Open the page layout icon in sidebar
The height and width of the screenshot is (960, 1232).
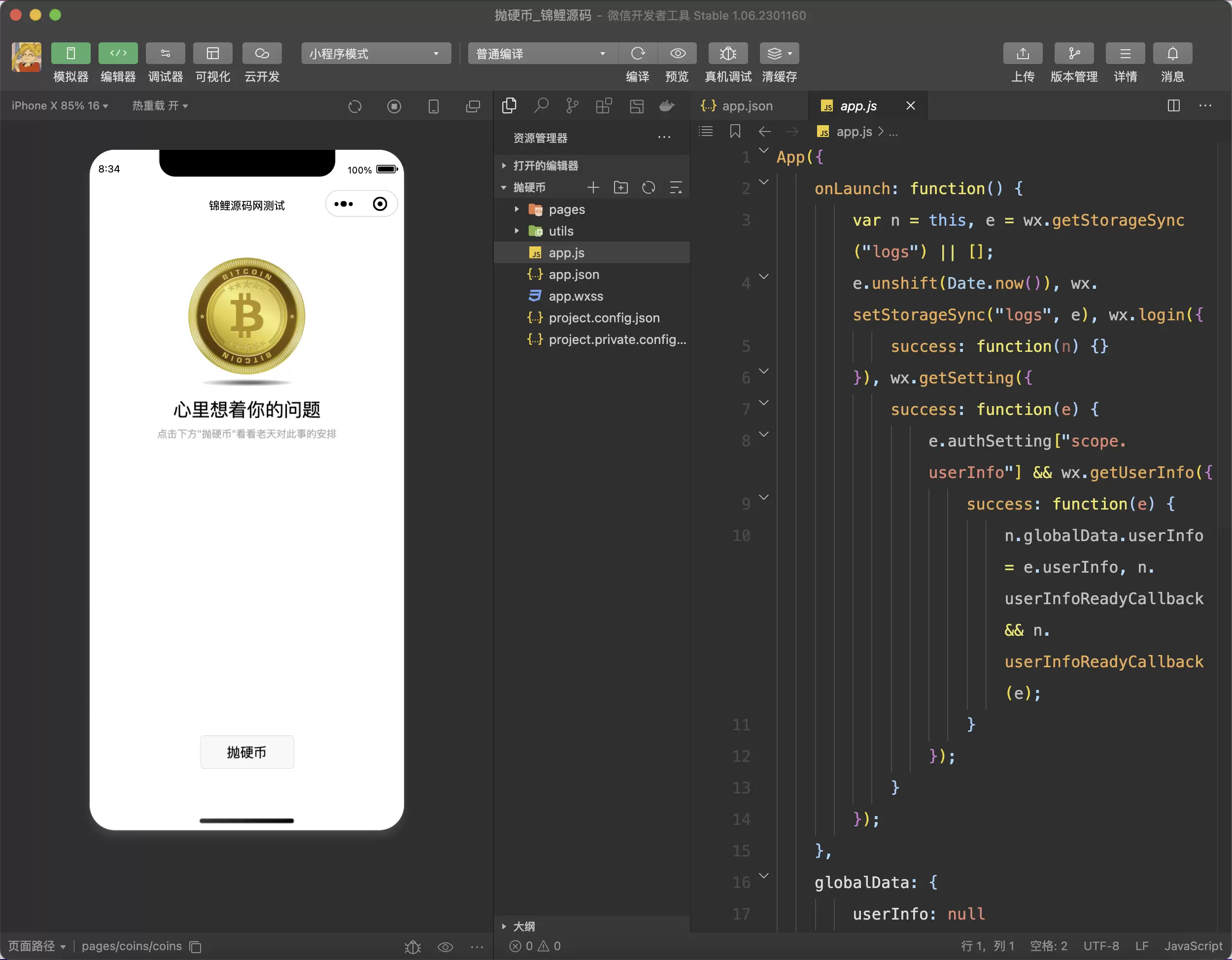click(x=636, y=105)
